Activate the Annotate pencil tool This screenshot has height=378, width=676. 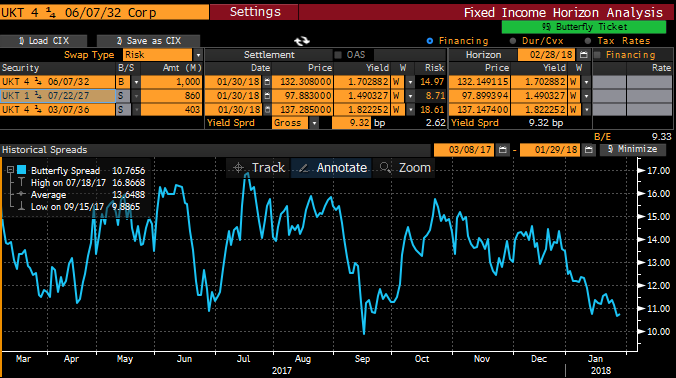(x=332, y=167)
